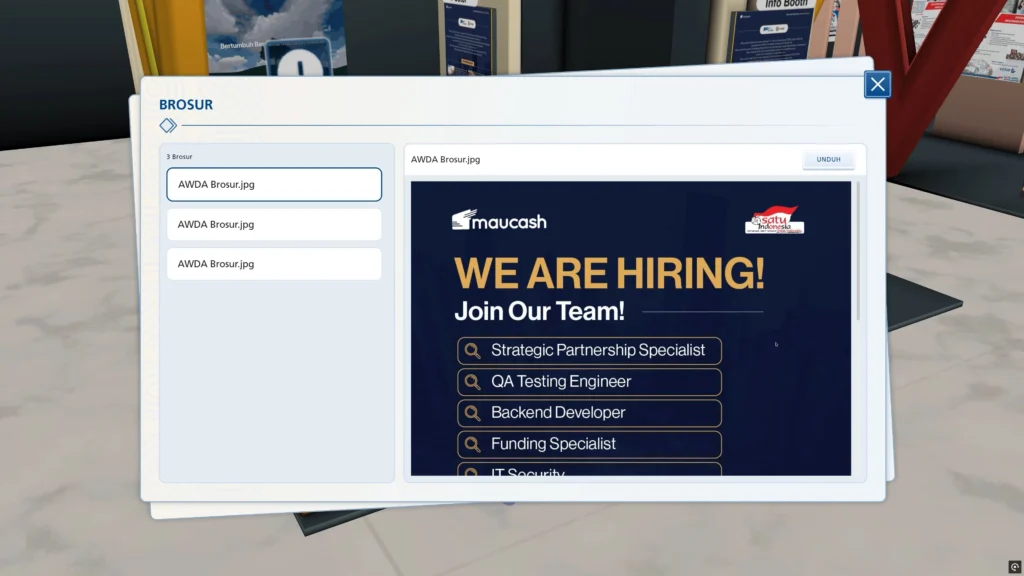Click the UNDUH download button

pos(828,160)
